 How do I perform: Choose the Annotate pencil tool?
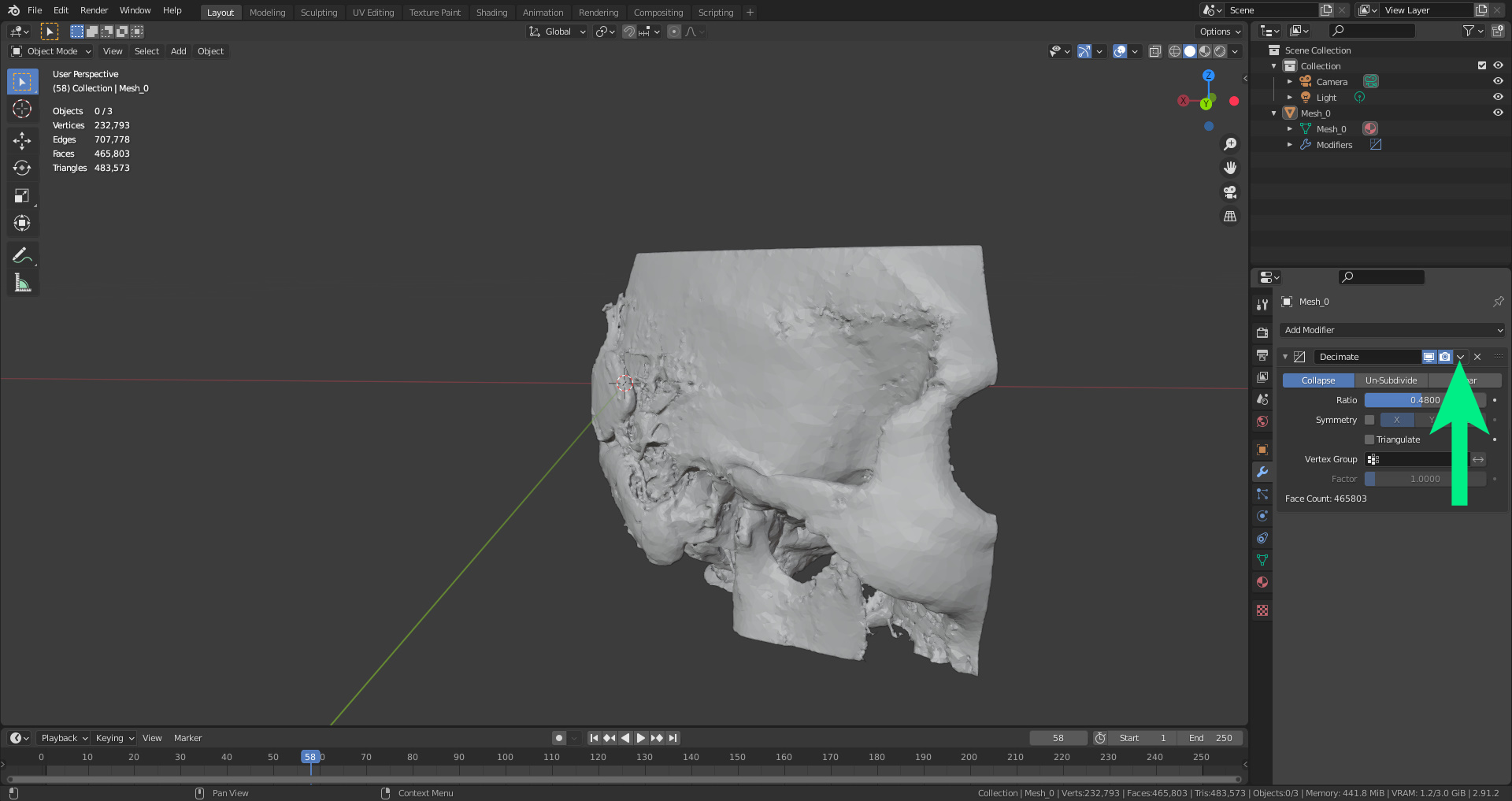[22, 255]
